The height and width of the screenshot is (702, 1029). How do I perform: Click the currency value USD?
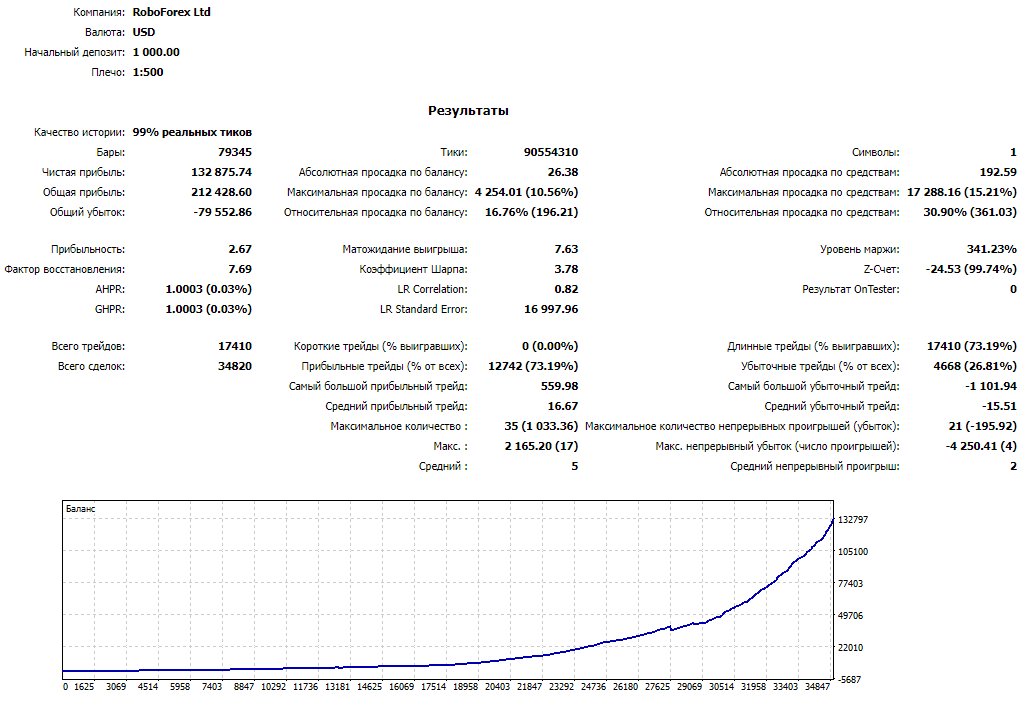coord(144,32)
